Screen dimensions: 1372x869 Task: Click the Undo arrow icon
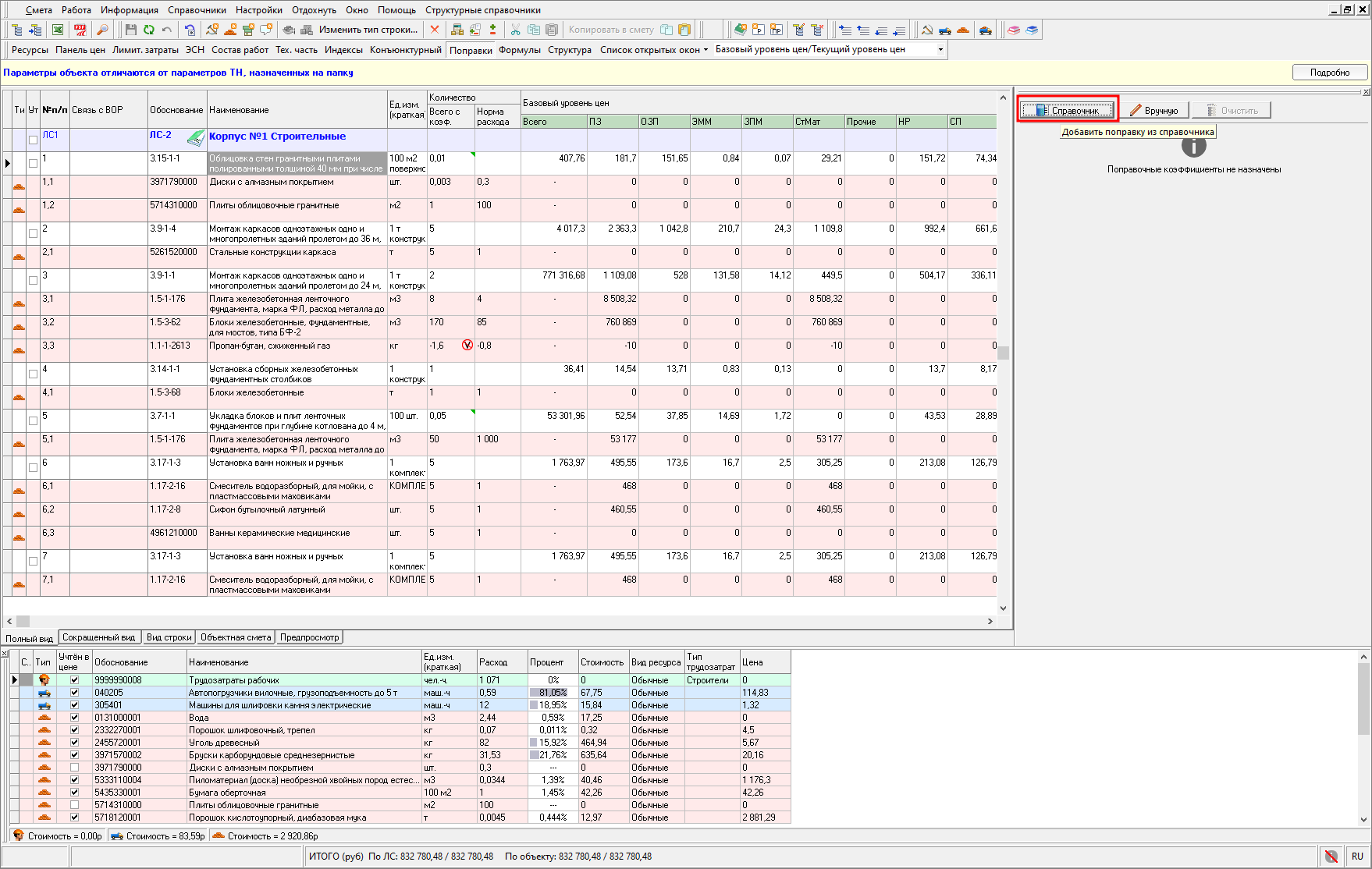pos(167,30)
